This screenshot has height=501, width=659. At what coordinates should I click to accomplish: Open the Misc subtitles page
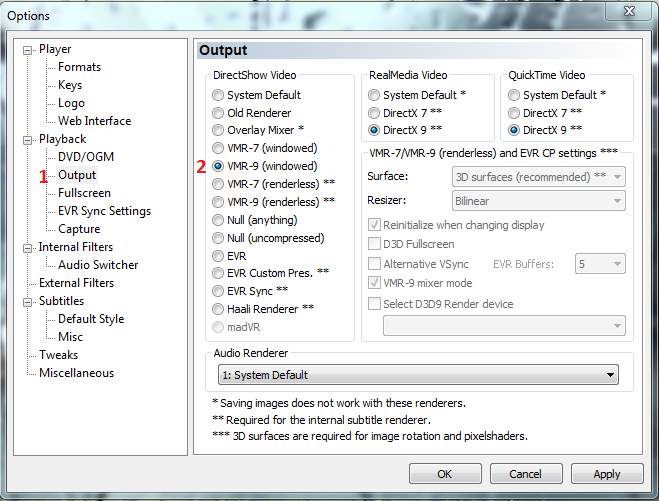click(x=70, y=337)
